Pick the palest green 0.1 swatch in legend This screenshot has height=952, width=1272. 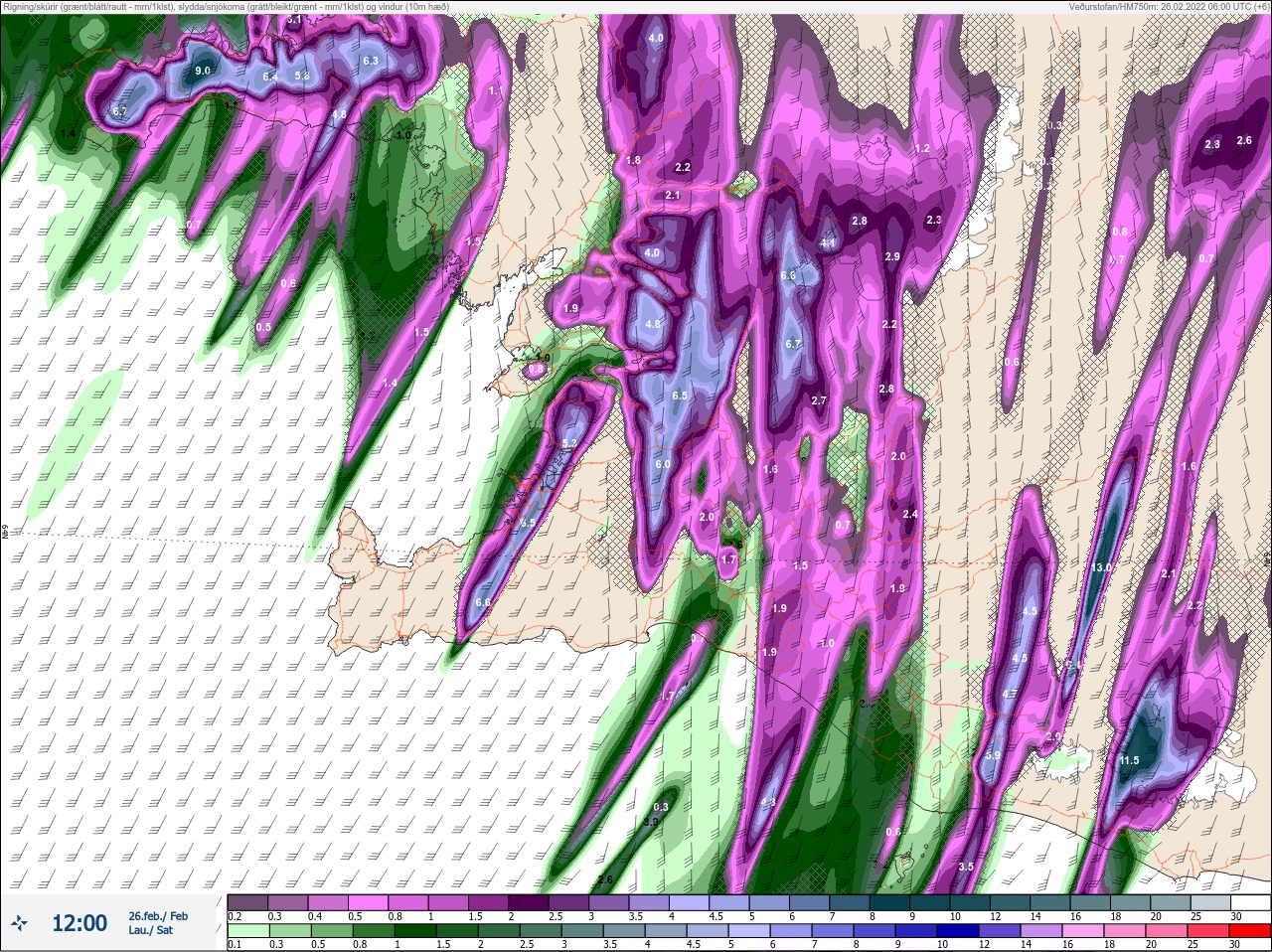pos(247,931)
